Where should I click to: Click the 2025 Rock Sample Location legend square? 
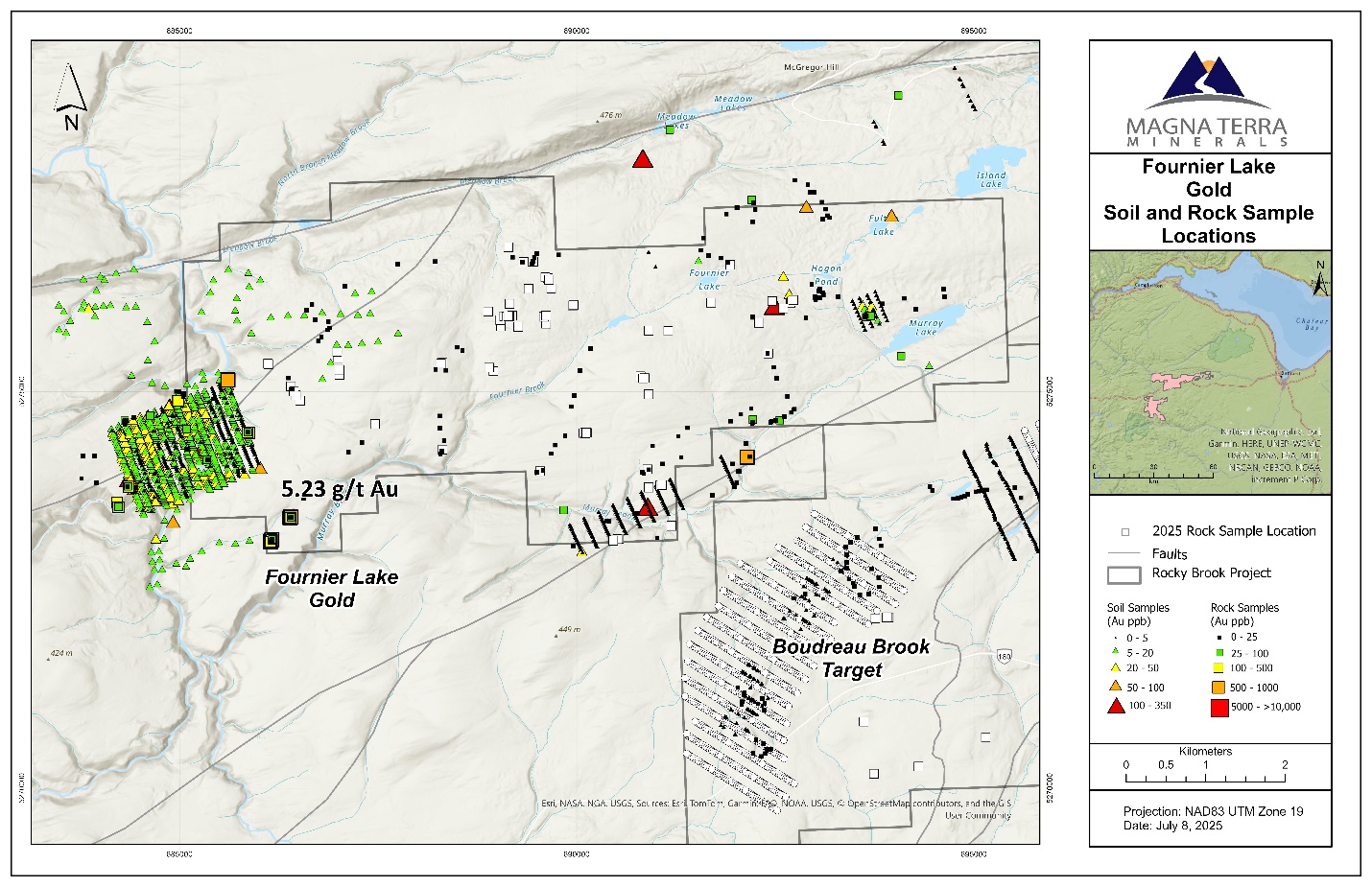tap(1125, 532)
